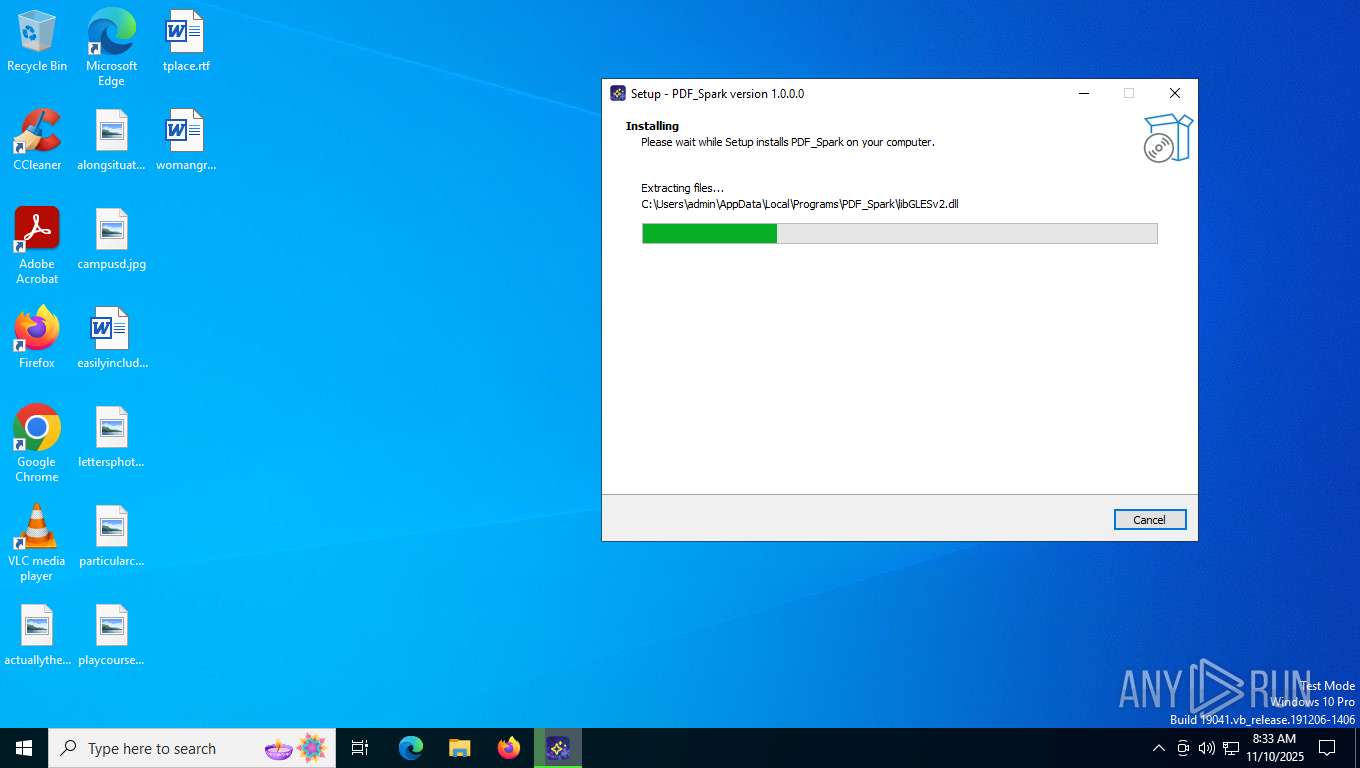Select the easilyinclud... Word document
The image size is (1360, 768).
click(111, 339)
